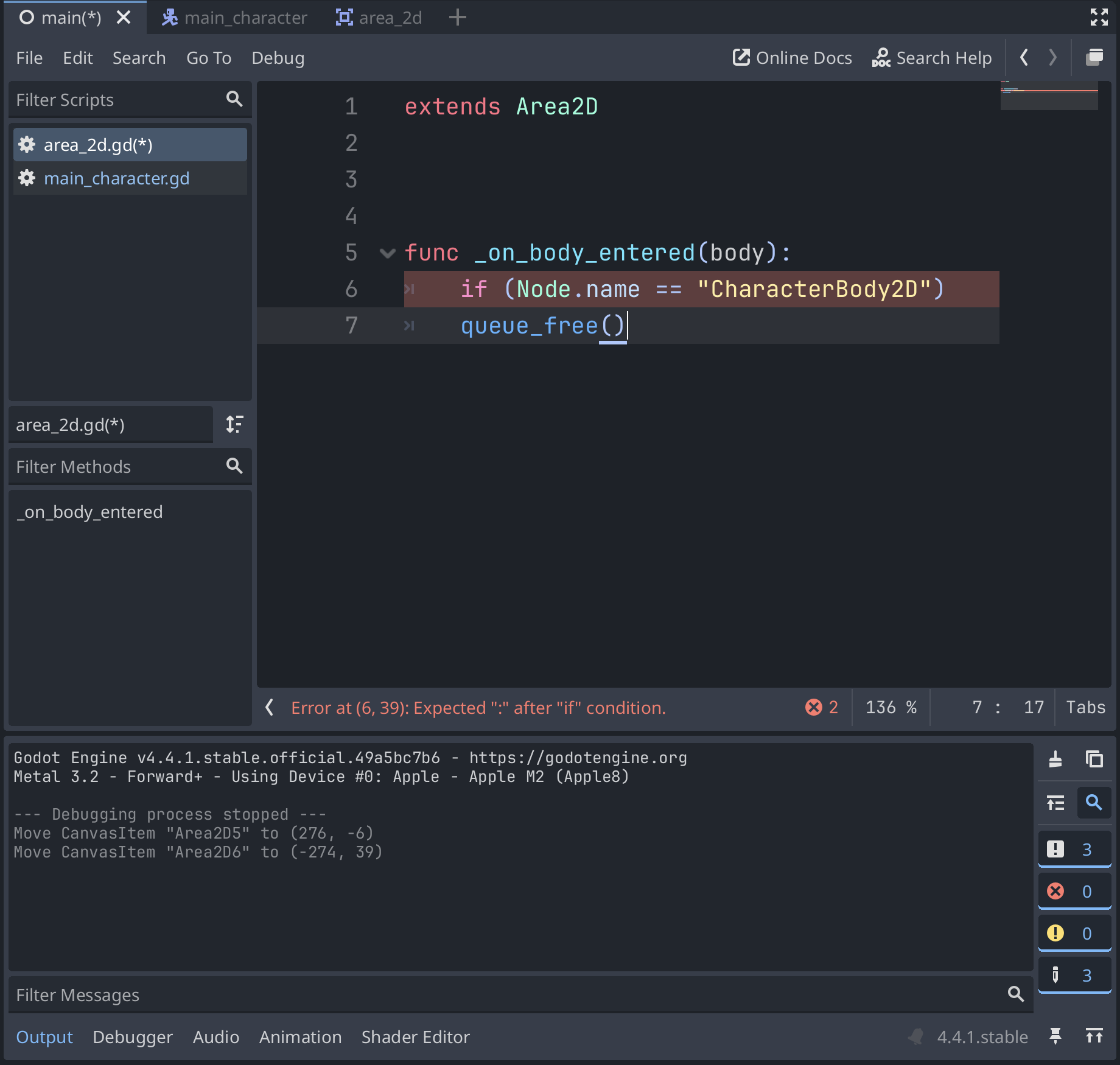
Task: Go to previous edited script arrow
Action: [1024, 58]
